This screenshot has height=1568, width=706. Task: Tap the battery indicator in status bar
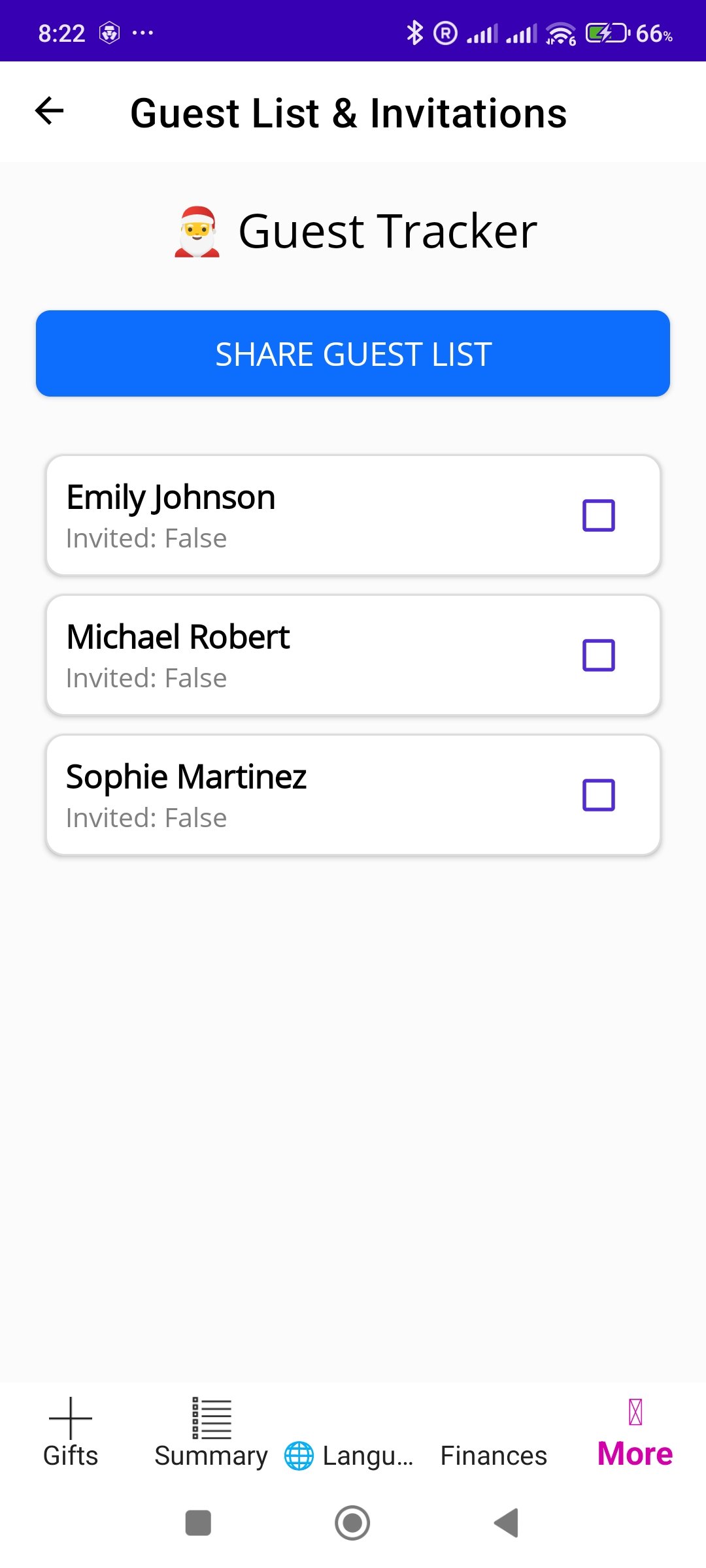pyautogui.click(x=607, y=33)
